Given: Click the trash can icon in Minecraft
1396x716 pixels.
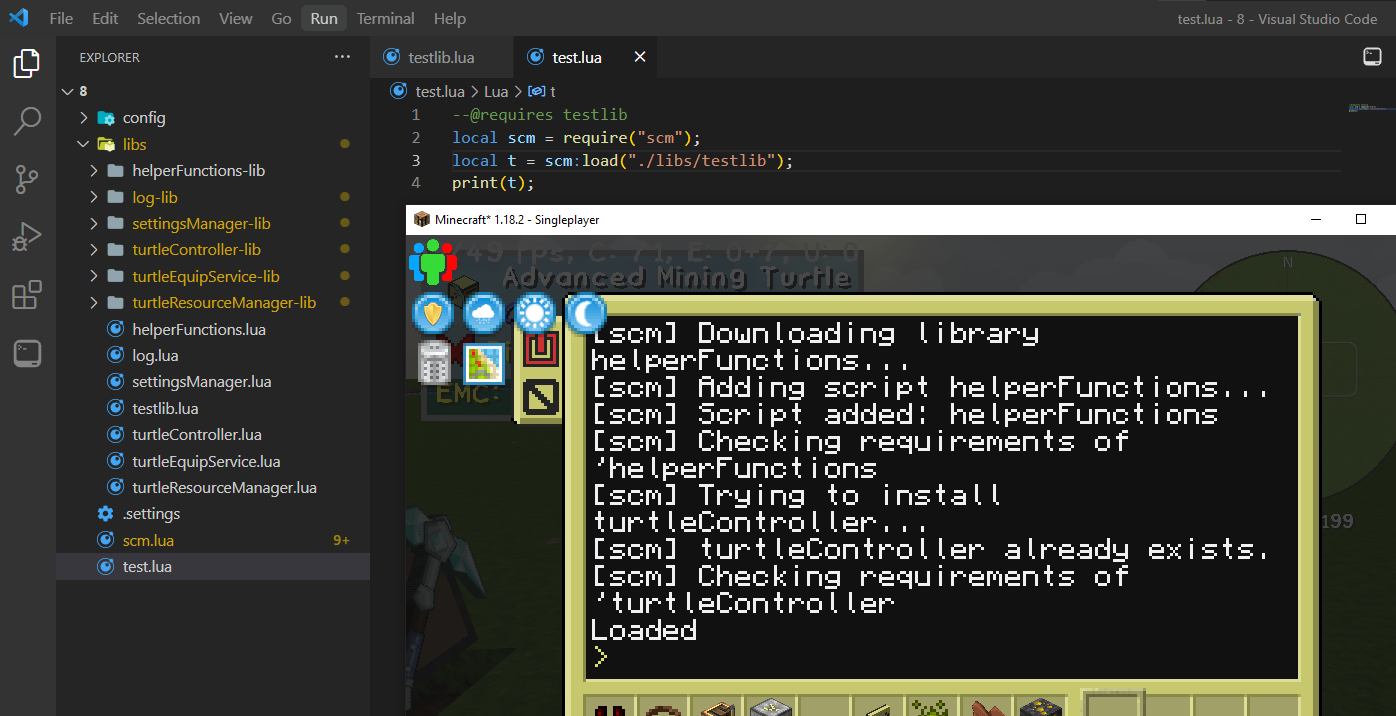Looking at the screenshot, I should pyautogui.click(x=433, y=363).
